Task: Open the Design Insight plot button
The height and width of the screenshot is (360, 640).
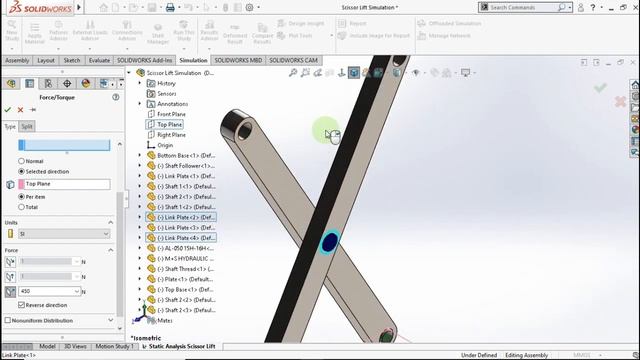Action: [x=301, y=24]
